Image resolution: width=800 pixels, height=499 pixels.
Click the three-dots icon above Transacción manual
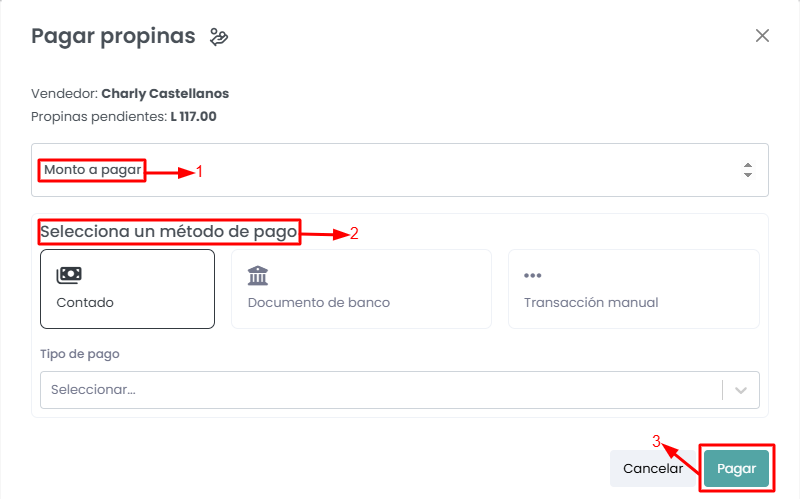pyautogui.click(x=533, y=275)
